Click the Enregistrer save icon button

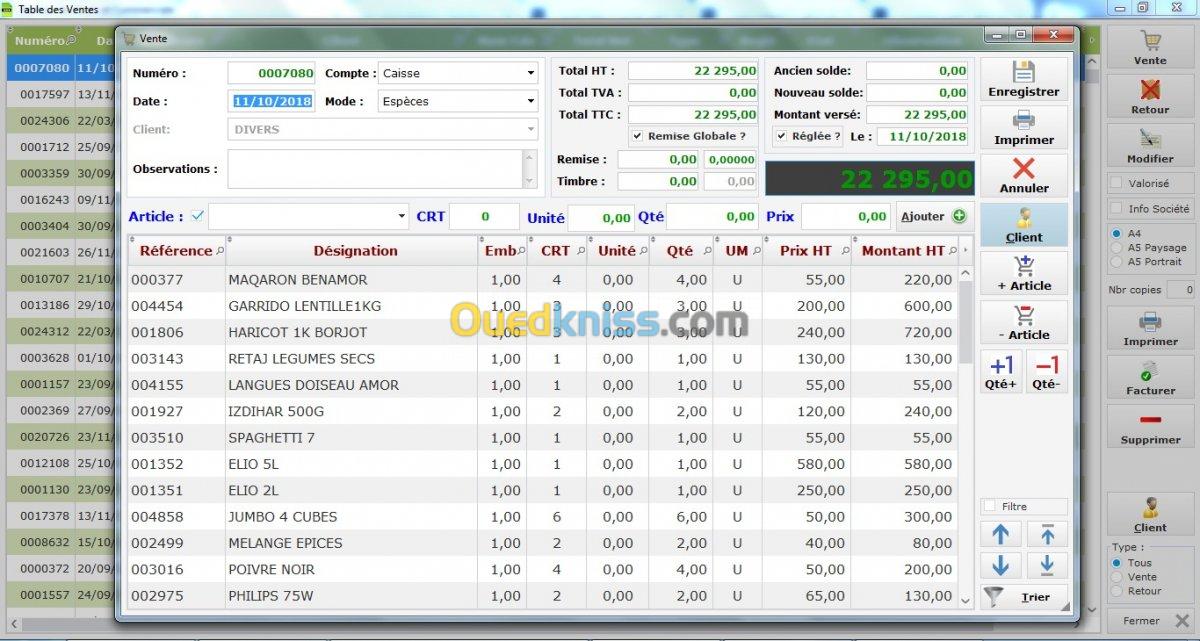coord(1023,79)
